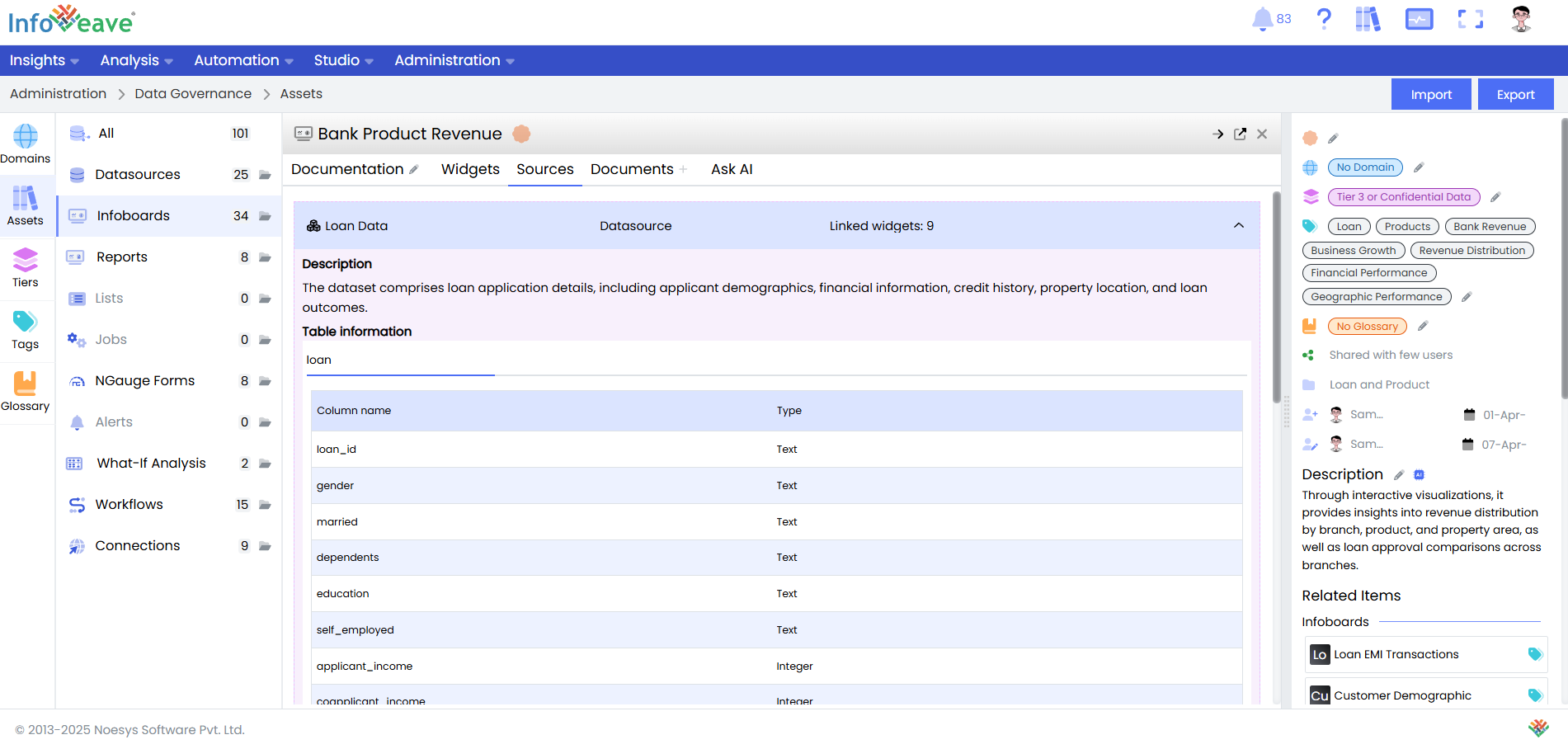Edit Documentation pencil icon
1568x749 pixels.
coord(414,169)
